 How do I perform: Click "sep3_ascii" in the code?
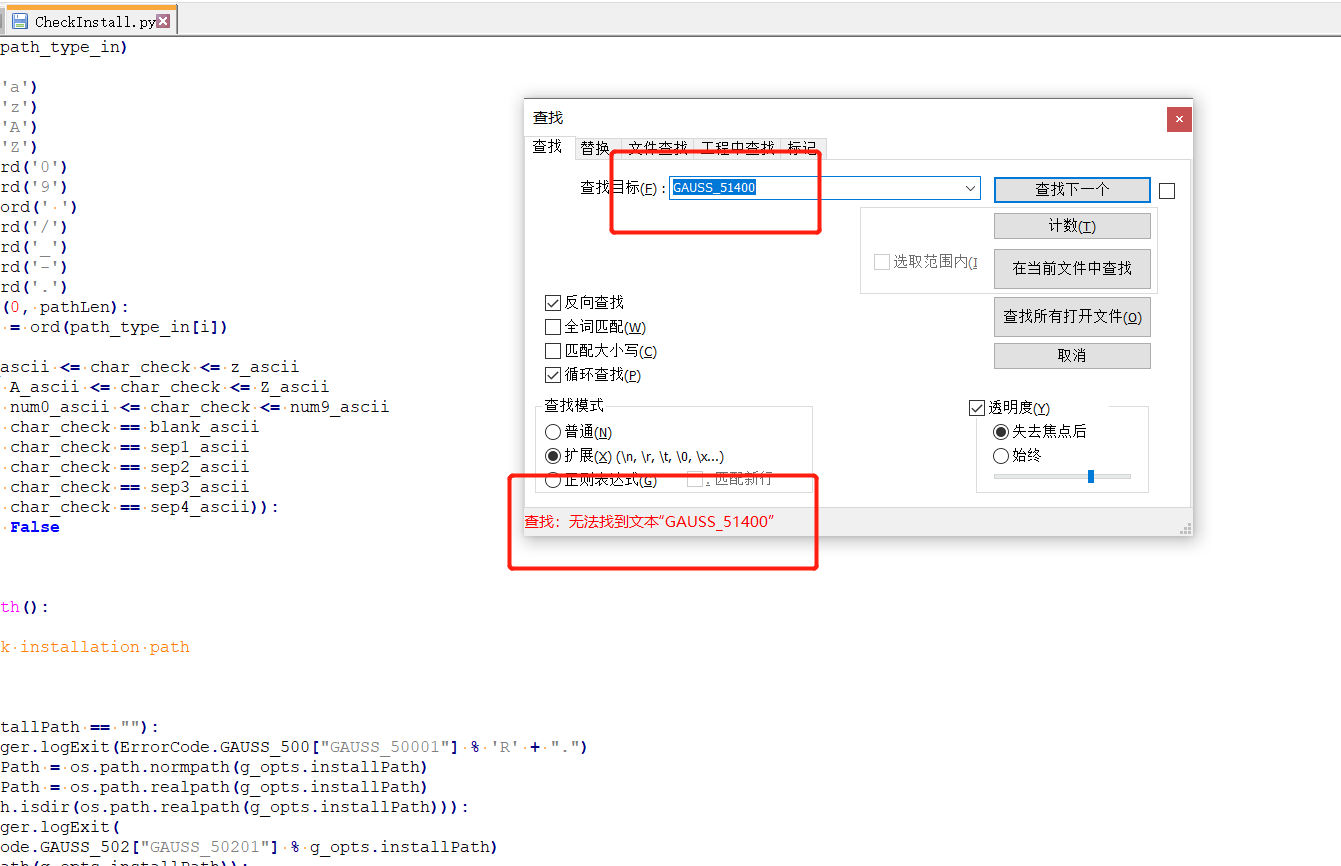[200, 487]
